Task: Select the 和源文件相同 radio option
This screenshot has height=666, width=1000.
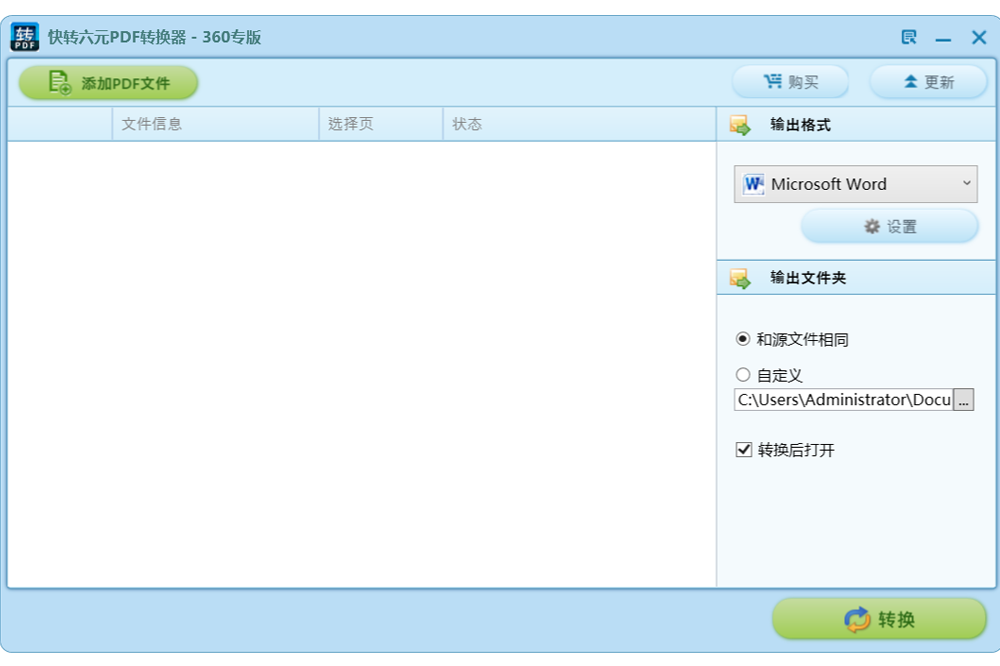Action: pyautogui.click(x=743, y=339)
